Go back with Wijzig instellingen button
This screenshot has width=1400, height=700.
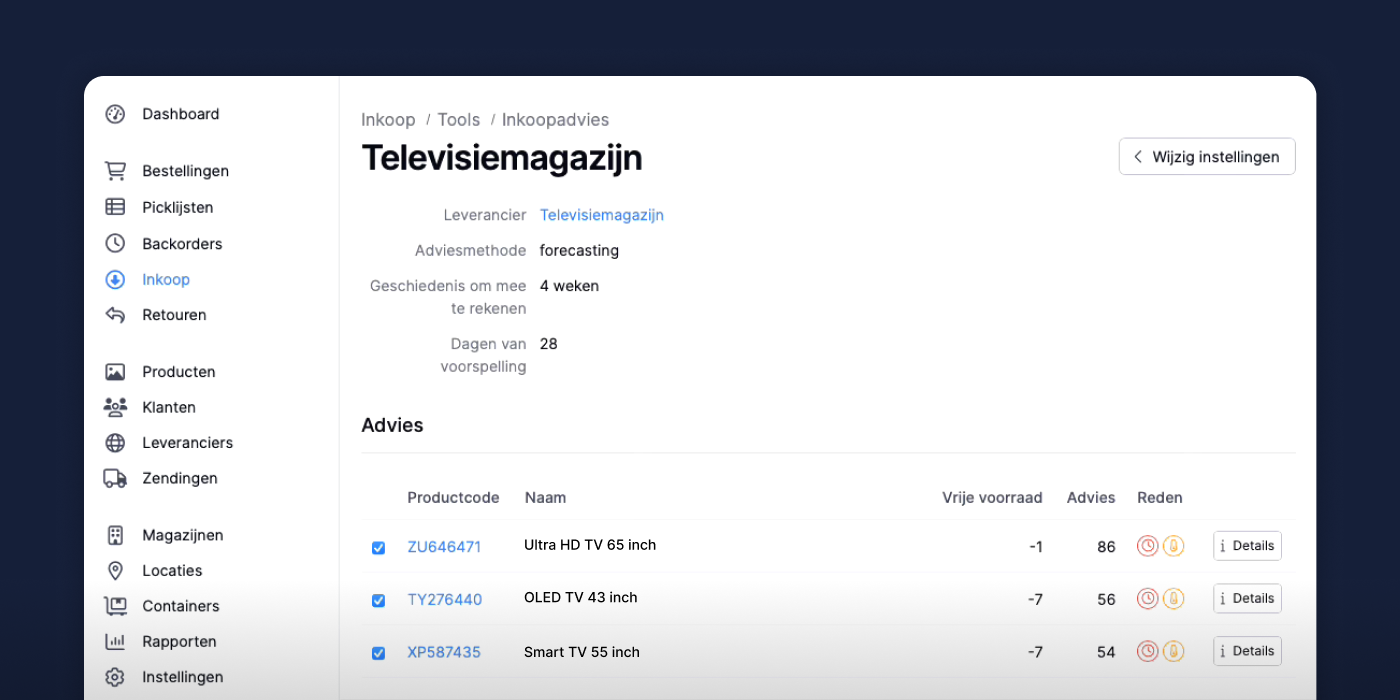(1206, 157)
